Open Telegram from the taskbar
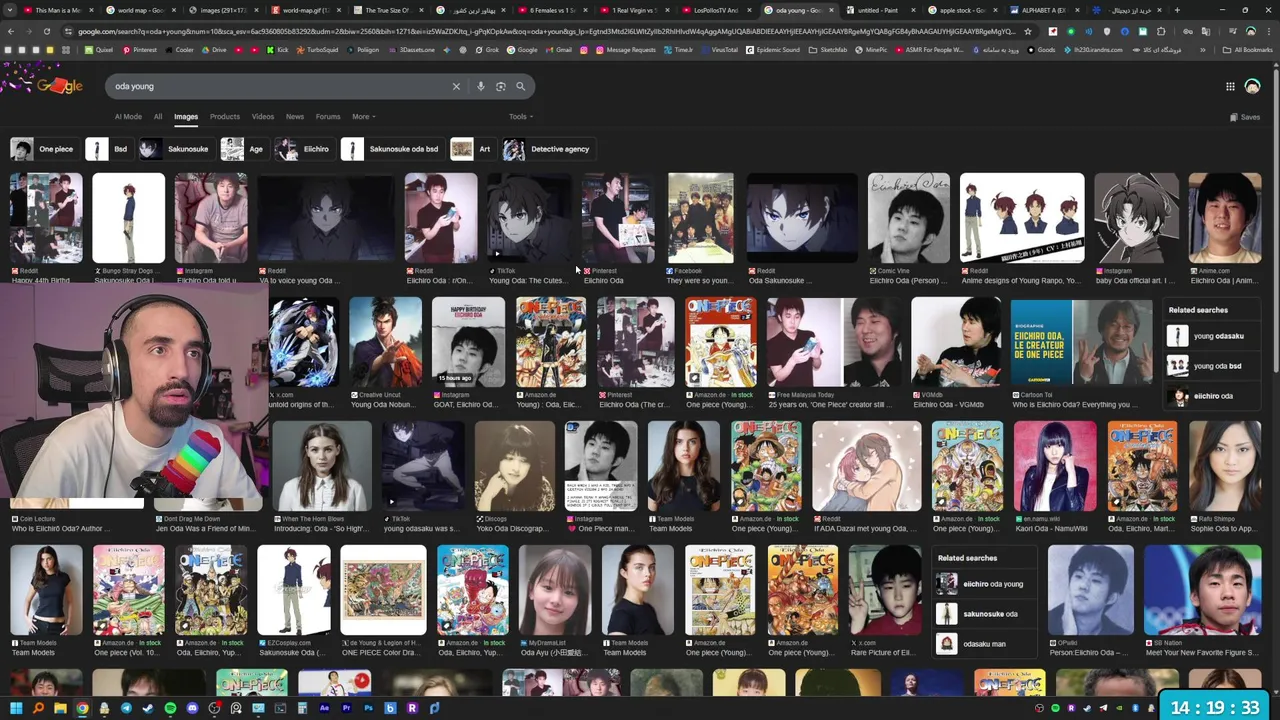1280x720 pixels. coord(126,708)
